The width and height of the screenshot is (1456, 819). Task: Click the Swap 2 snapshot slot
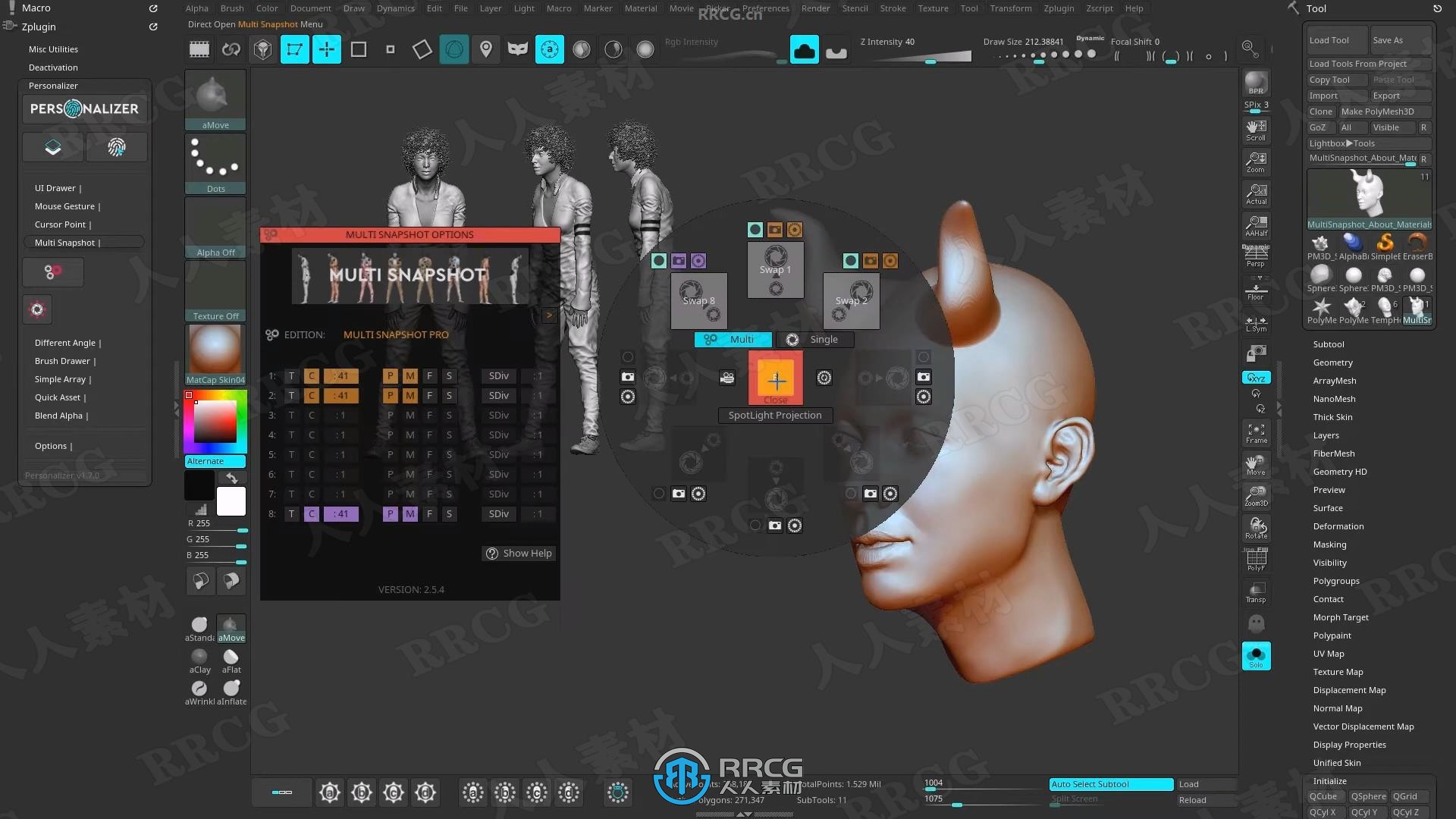(x=852, y=300)
